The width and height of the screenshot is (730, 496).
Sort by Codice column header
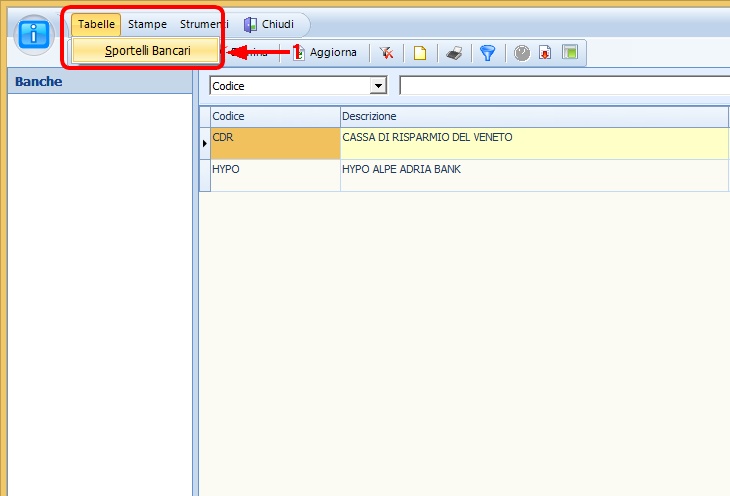(x=275, y=117)
